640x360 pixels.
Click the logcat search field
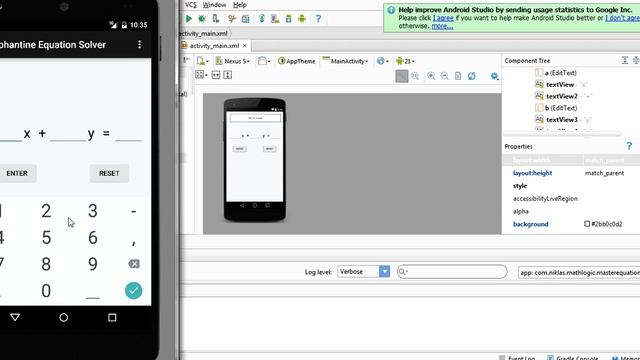[x=452, y=271]
